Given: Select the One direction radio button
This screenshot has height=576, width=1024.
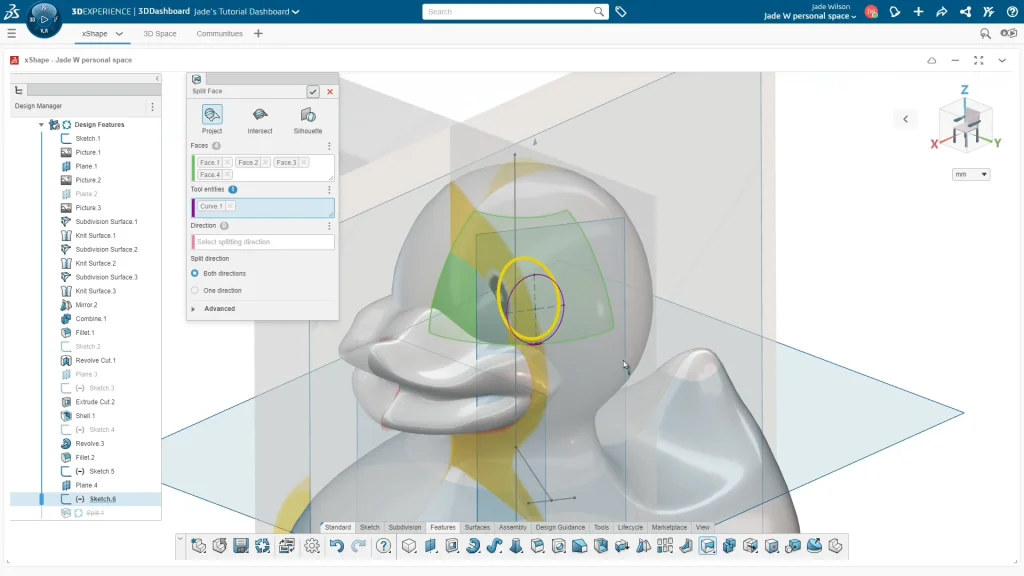Looking at the screenshot, I should pos(195,290).
